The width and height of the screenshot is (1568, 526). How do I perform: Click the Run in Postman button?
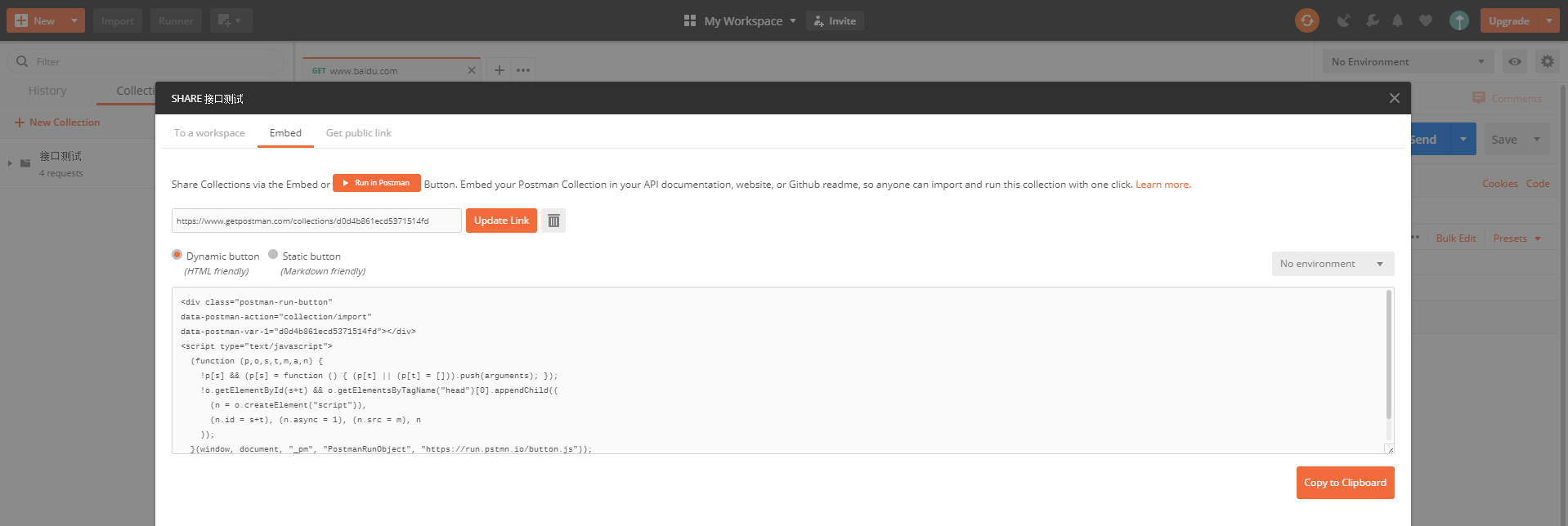377,183
